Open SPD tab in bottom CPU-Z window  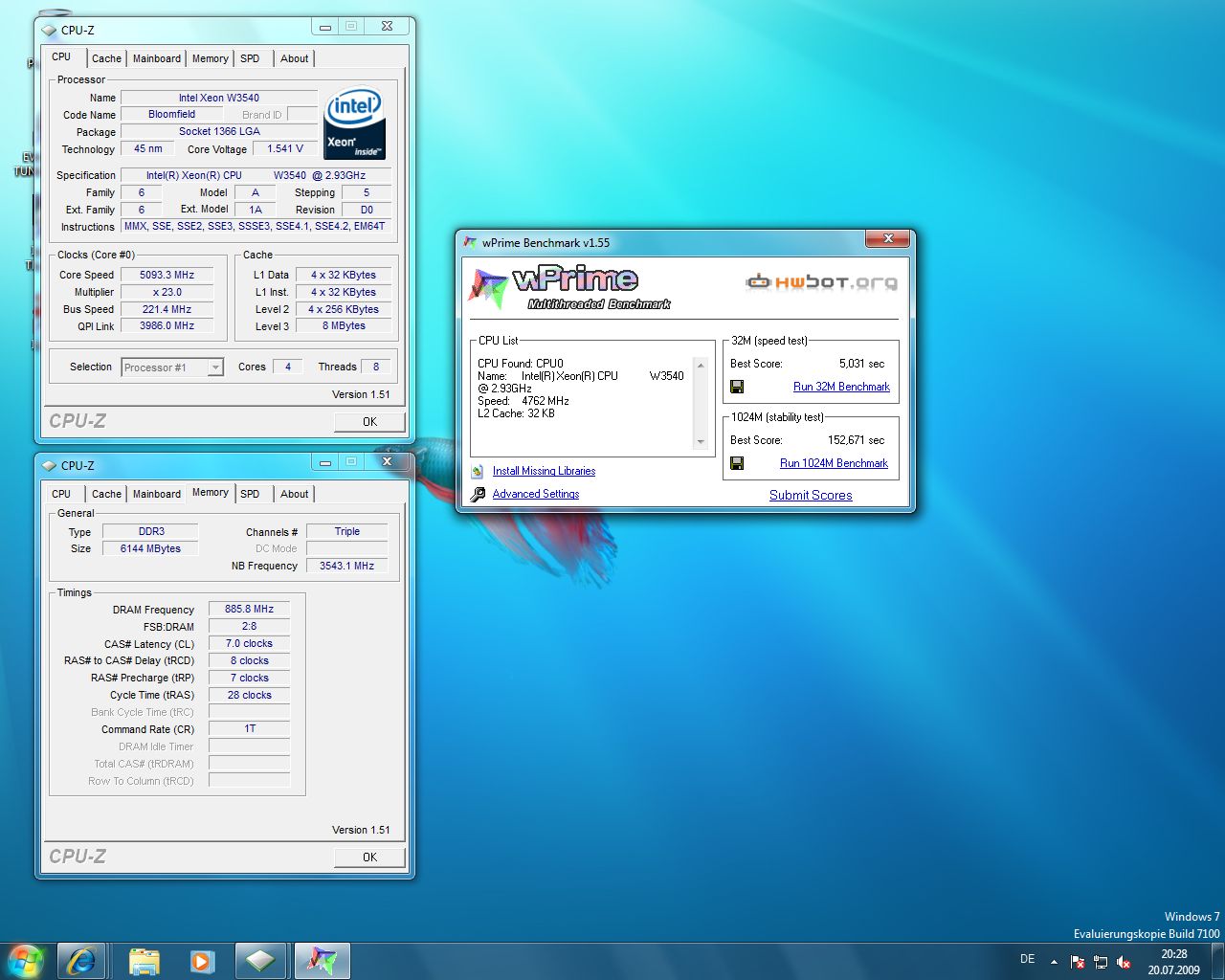point(250,494)
